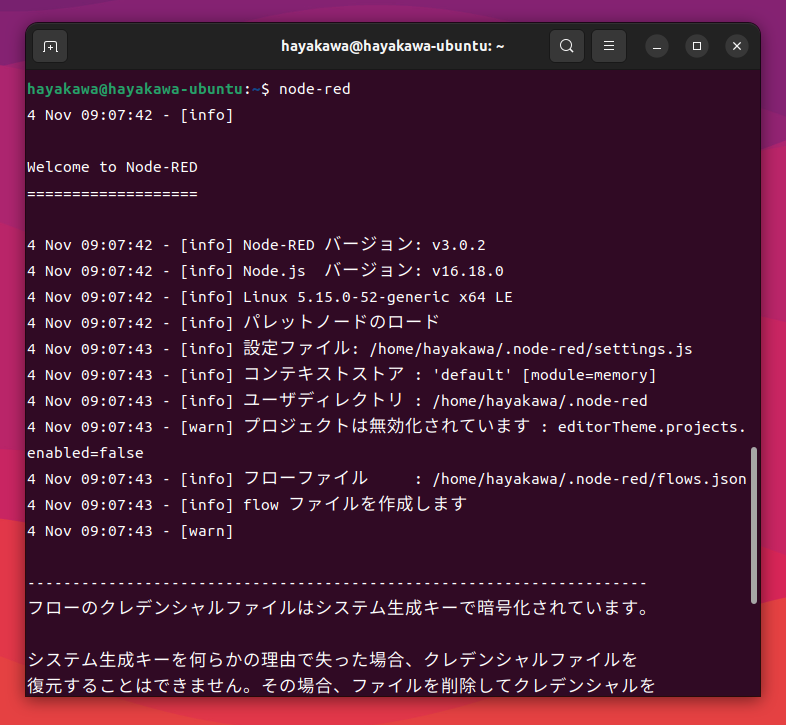The image size is (786, 725).
Task: Click the [module=memory] context store text
Action: click(589, 375)
